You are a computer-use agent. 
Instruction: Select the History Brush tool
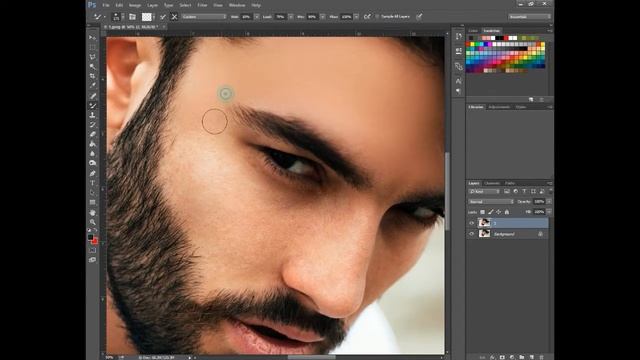(93, 125)
